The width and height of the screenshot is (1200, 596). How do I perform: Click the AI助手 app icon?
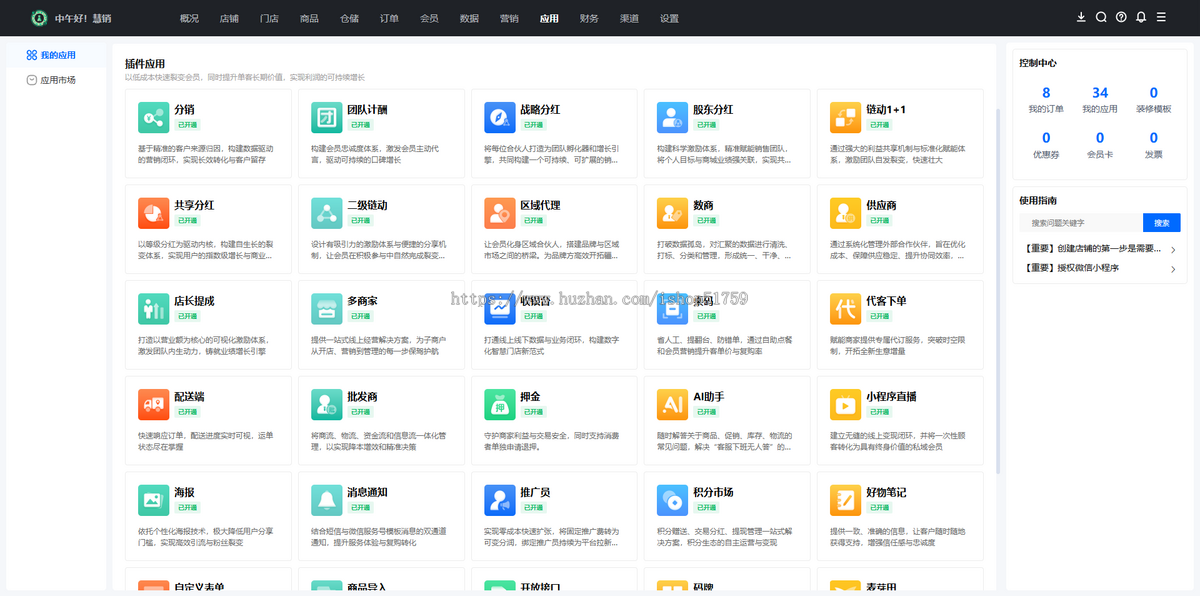click(x=672, y=405)
